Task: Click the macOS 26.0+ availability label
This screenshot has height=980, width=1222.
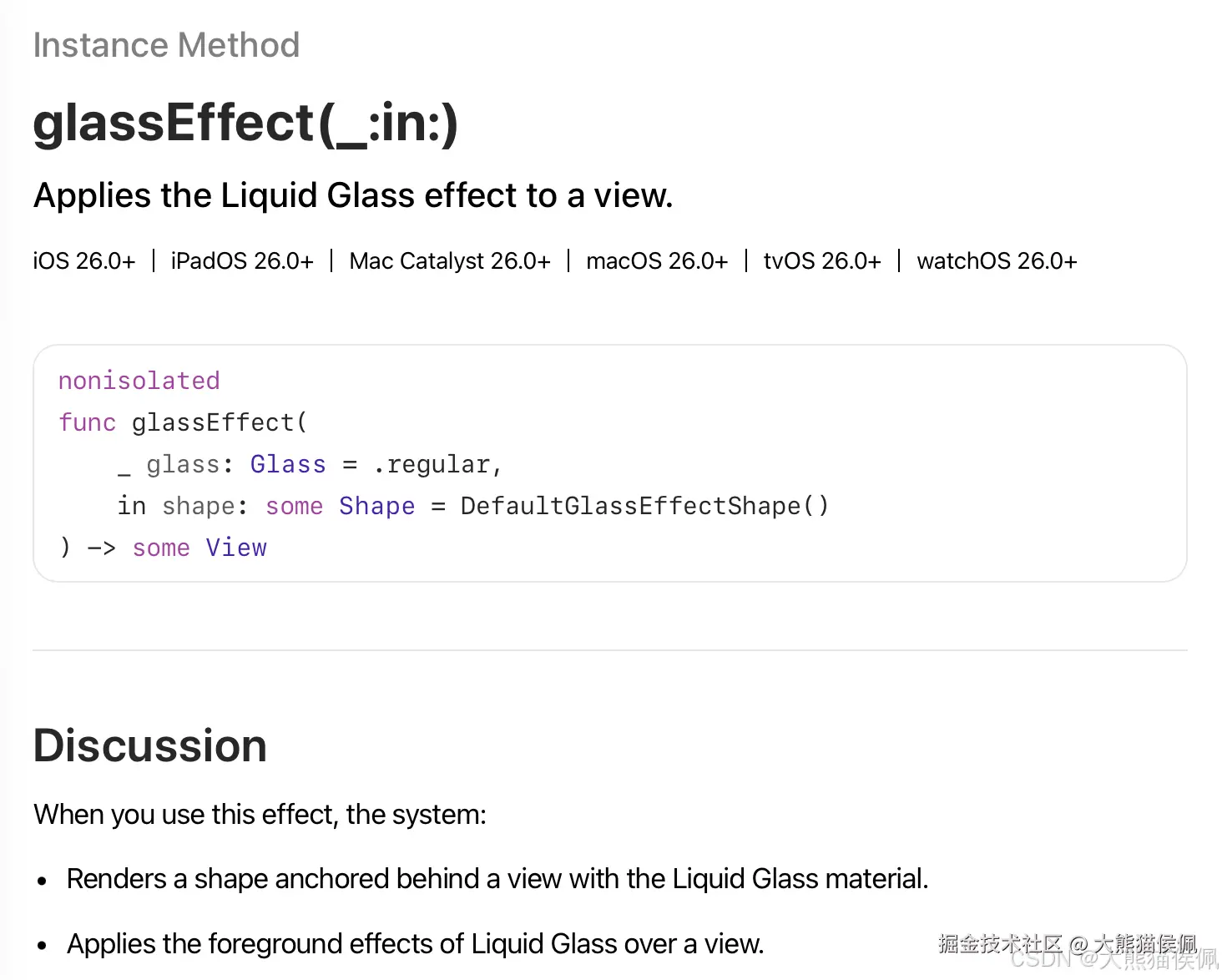Action: coord(657,260)
